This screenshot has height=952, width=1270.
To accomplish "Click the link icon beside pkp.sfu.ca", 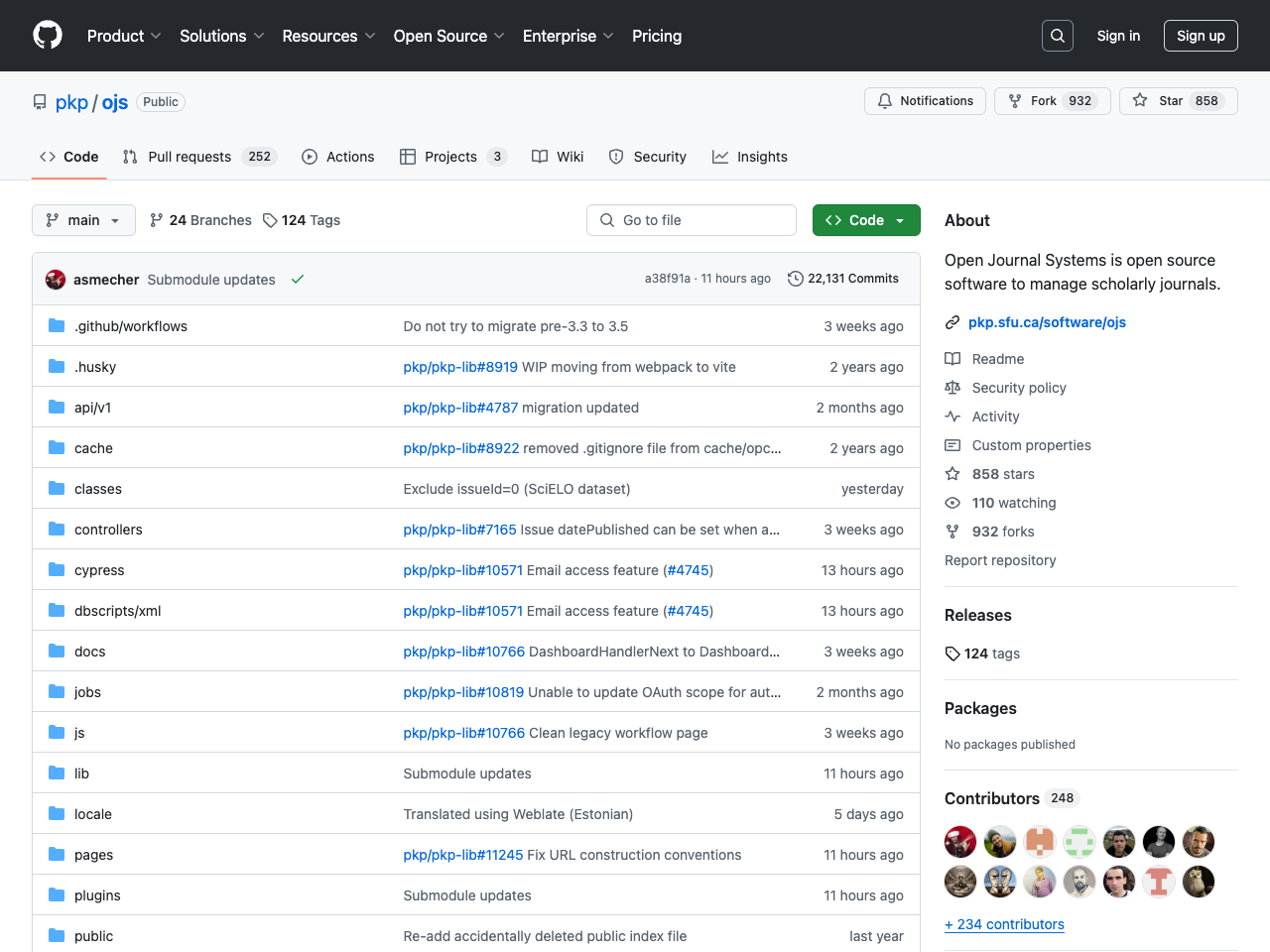I will click(952, 322).
